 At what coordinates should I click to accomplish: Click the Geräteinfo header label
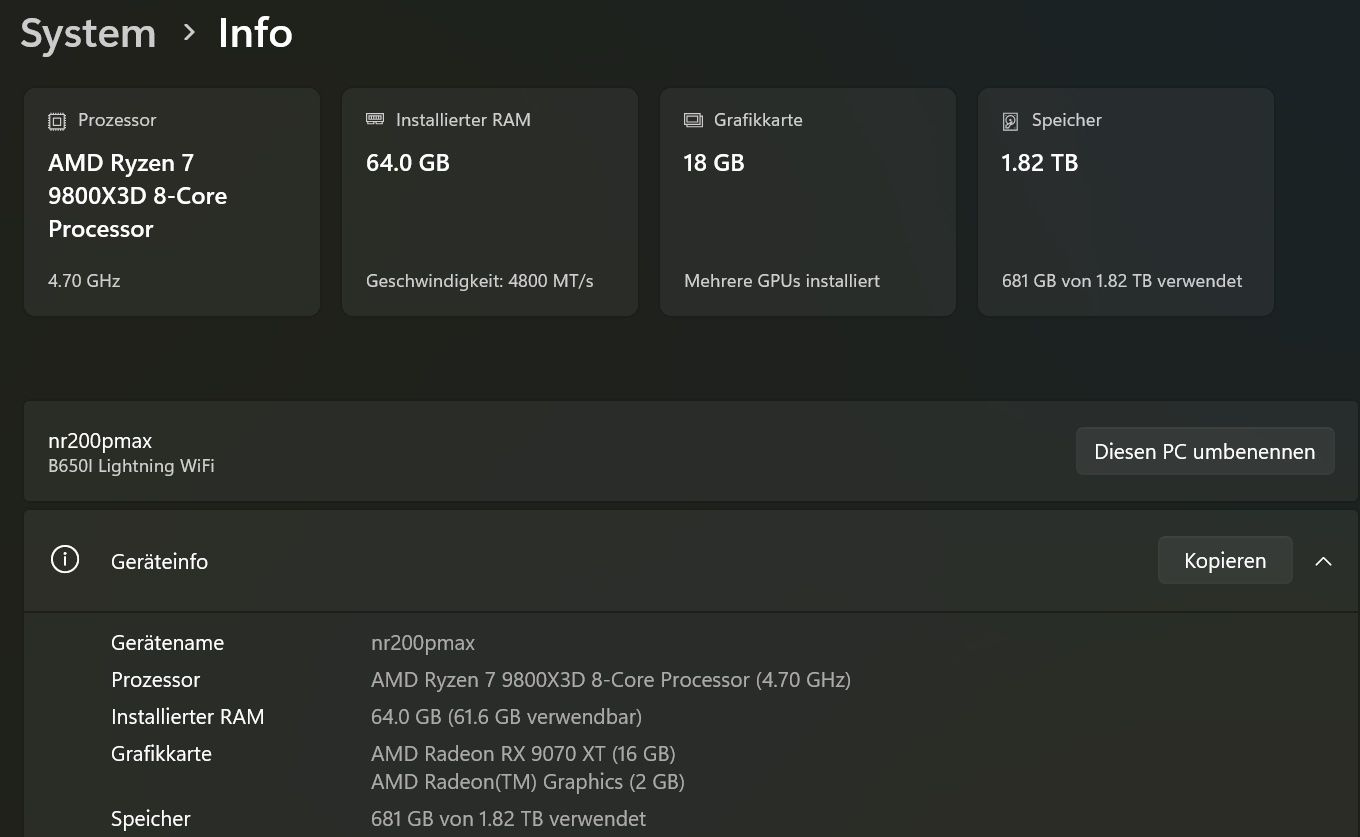click(x=159, y=561)
